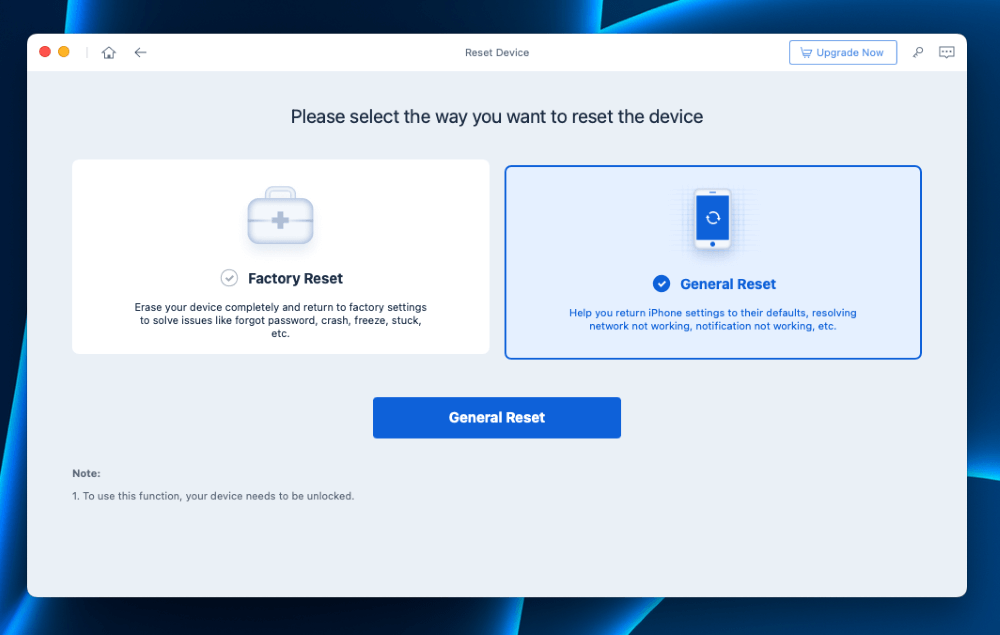
Task: Minimize the window with yellow button
Action: (x=64, y=52)
